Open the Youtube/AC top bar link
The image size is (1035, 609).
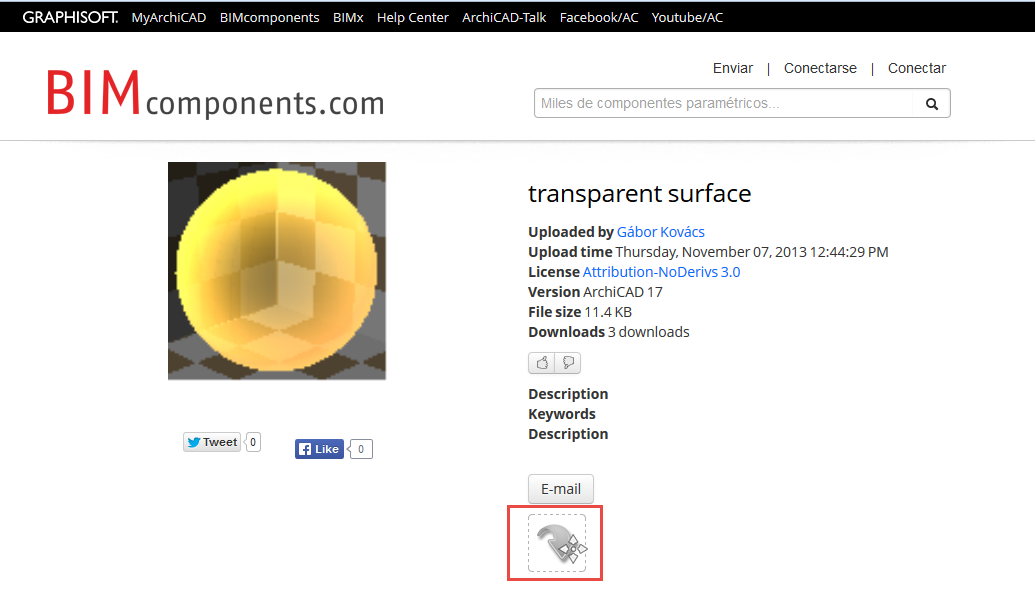pos(687,18)
